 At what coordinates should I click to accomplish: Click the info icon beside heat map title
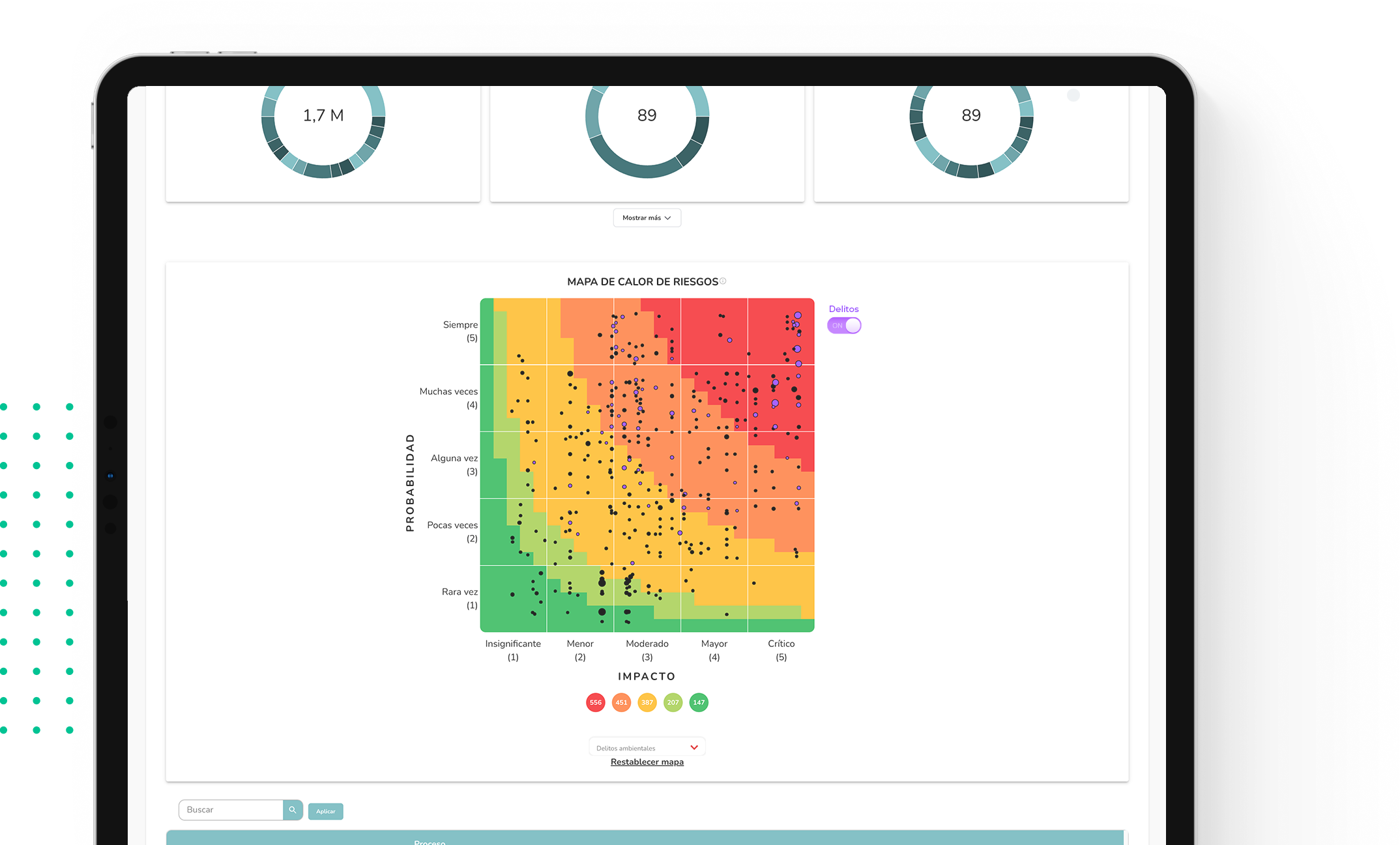(x=723, y=281)
